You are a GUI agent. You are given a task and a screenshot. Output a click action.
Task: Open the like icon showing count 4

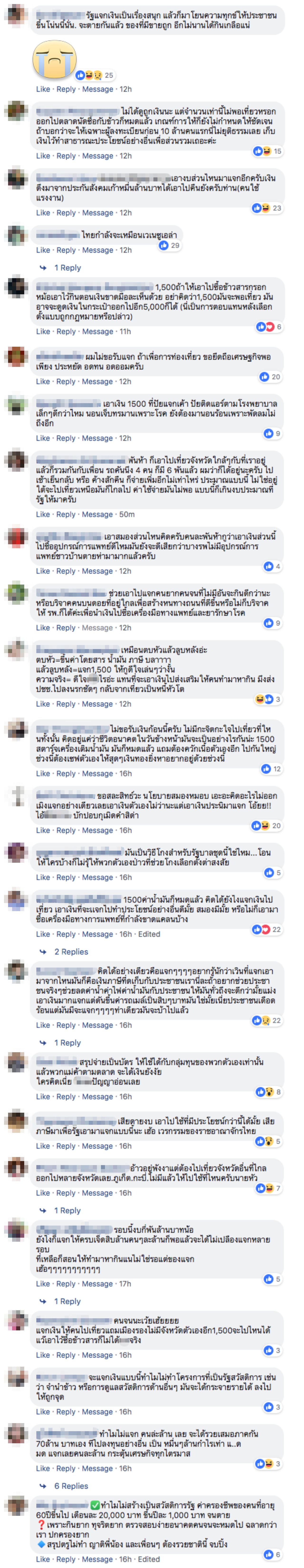tap(272, 566)
